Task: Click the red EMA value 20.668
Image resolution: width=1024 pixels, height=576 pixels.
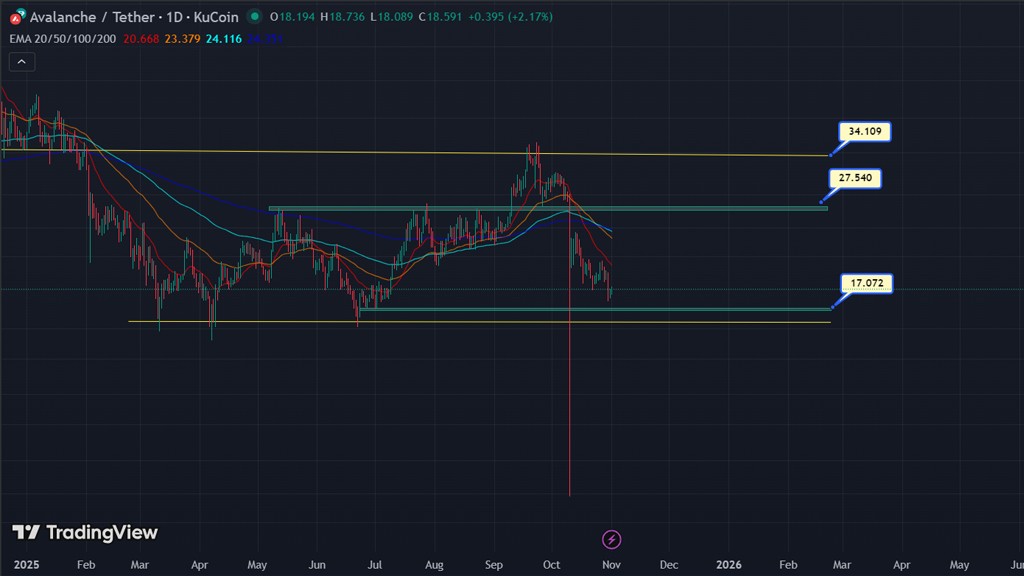Action: click(x=141, y=38)
